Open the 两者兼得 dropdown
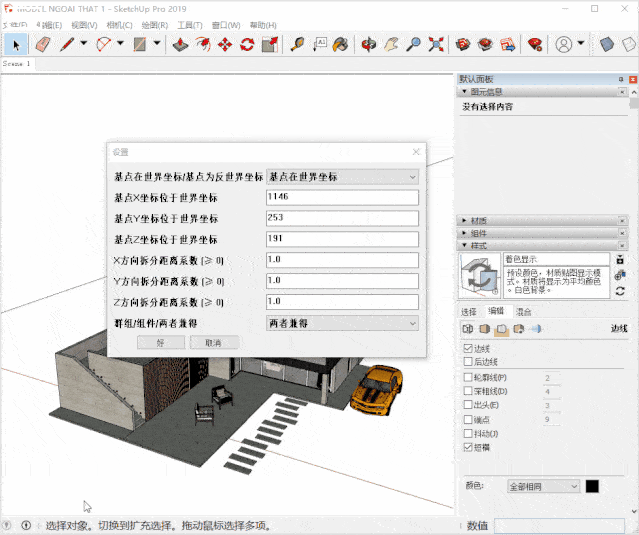639x535 pixels. click(342, 323)
